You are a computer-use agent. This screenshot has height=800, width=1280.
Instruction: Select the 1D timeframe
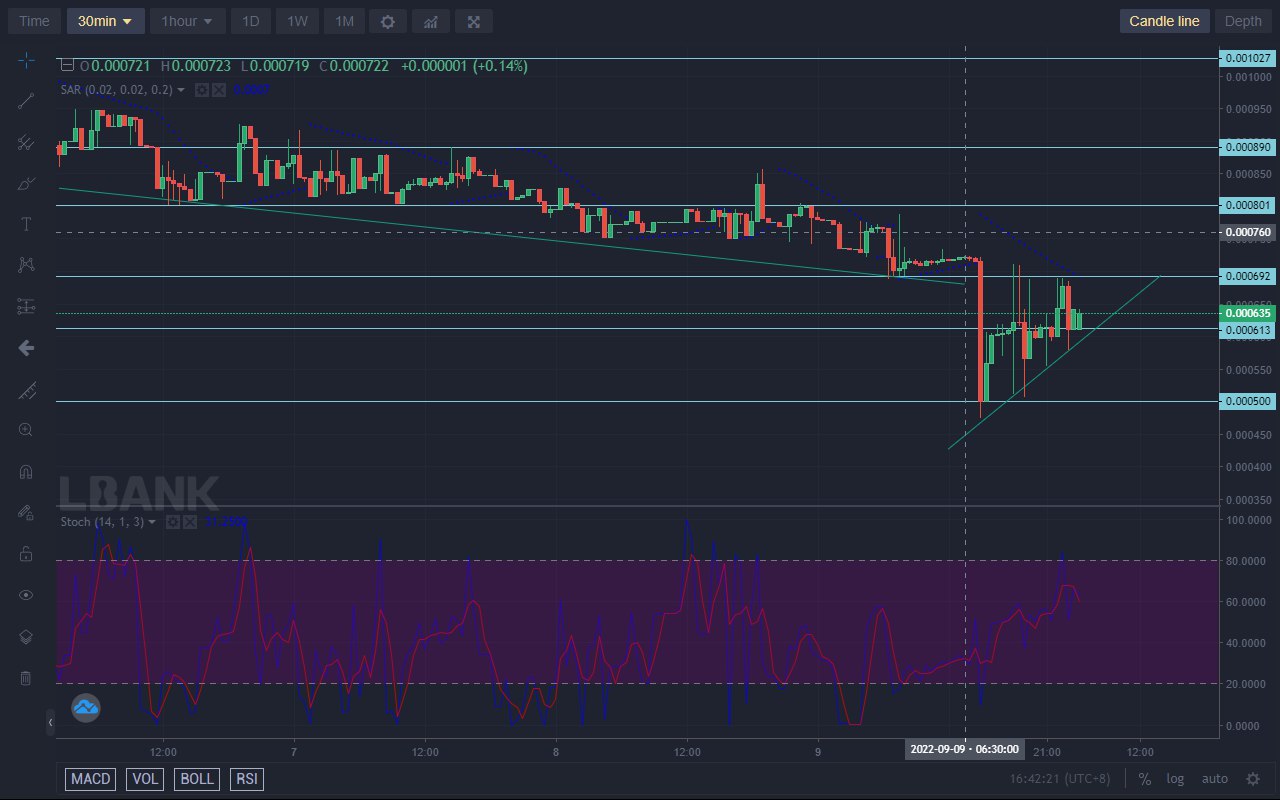click(x=251, y=21)
